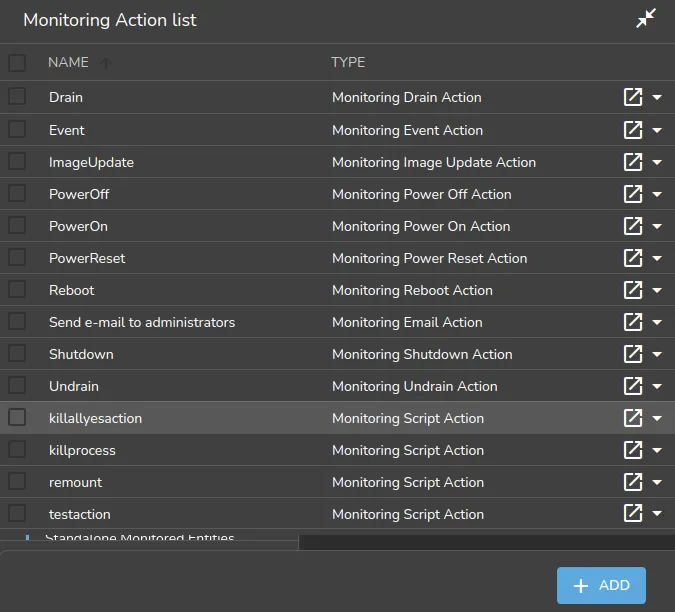Select the Shutdown checkbox
675x612 pixels.
tap(17, 353)
